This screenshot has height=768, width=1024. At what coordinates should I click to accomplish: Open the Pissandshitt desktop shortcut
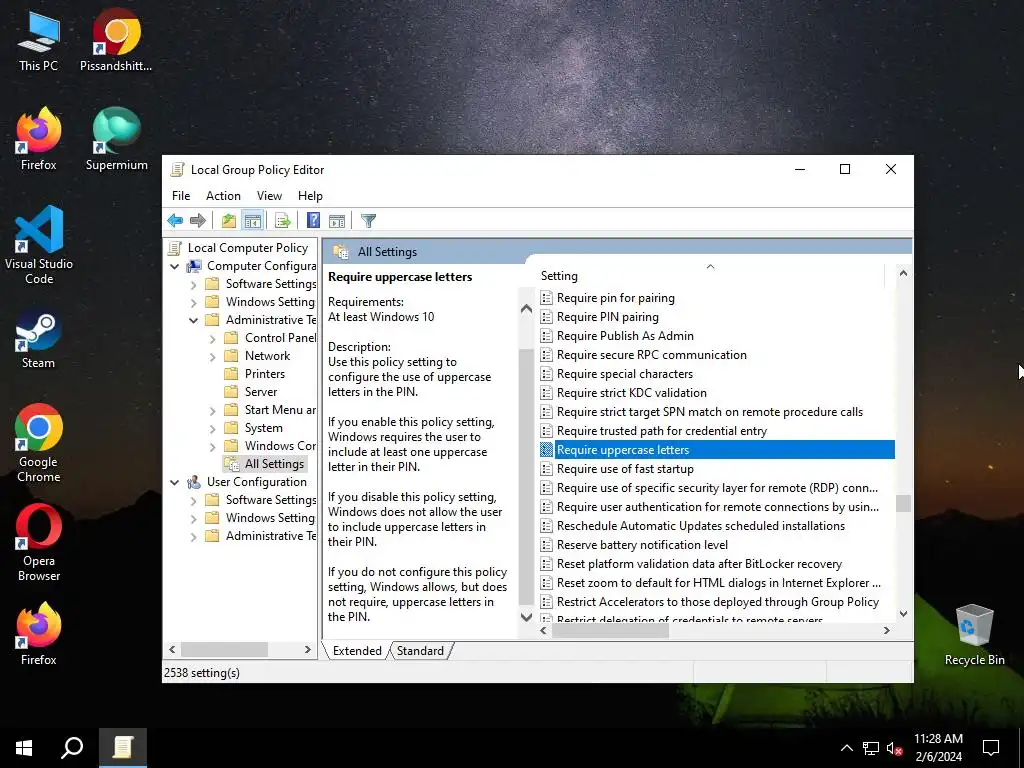[116, 40]
